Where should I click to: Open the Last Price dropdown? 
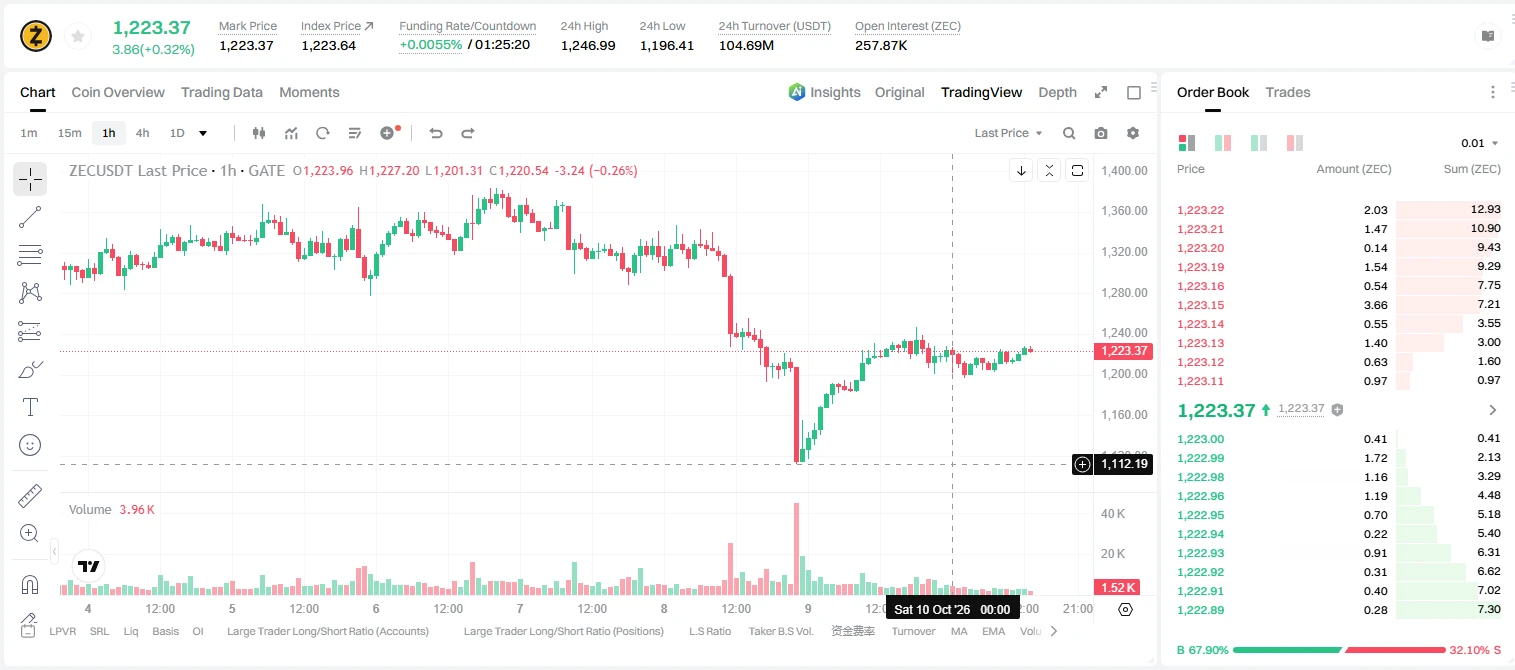click(1008, 133)
